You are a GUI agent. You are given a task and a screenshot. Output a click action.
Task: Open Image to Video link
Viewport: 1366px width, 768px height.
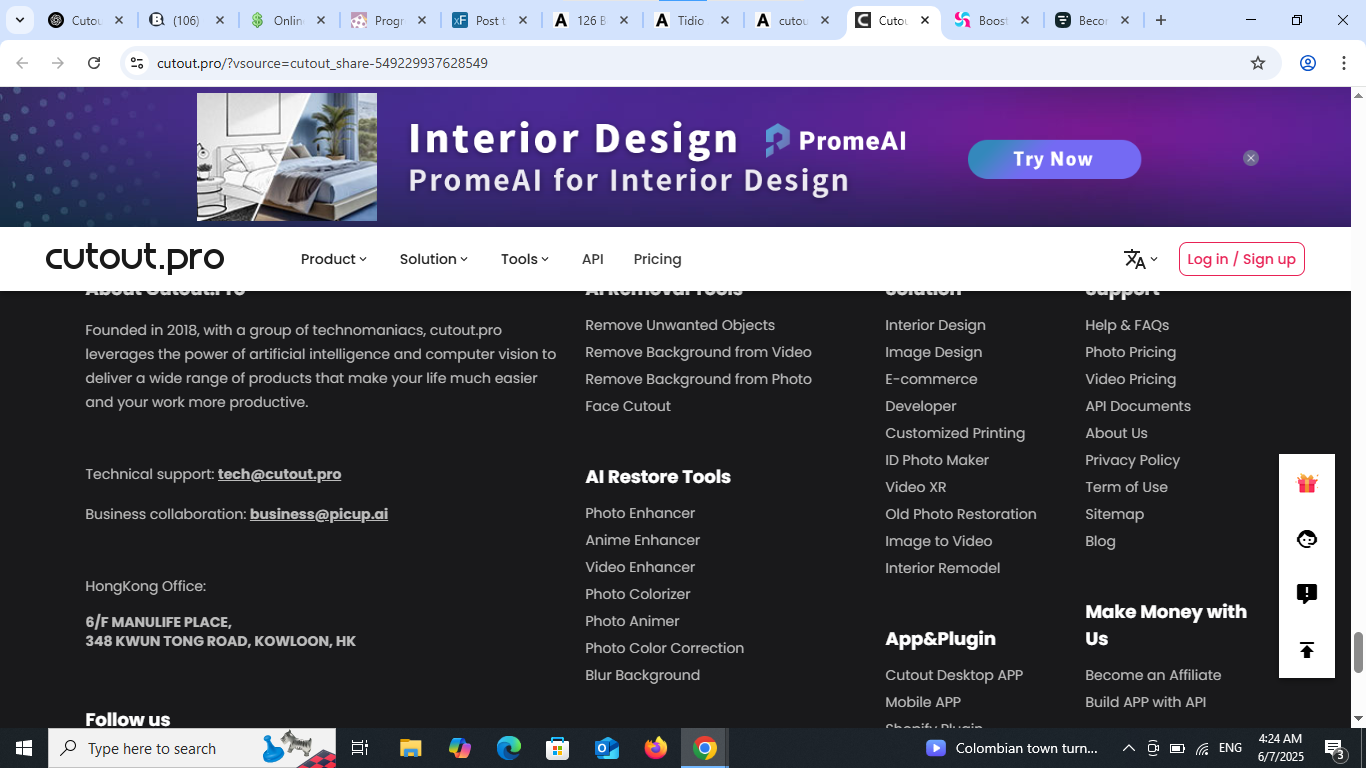pyautogui.click(x=938, y=541)
